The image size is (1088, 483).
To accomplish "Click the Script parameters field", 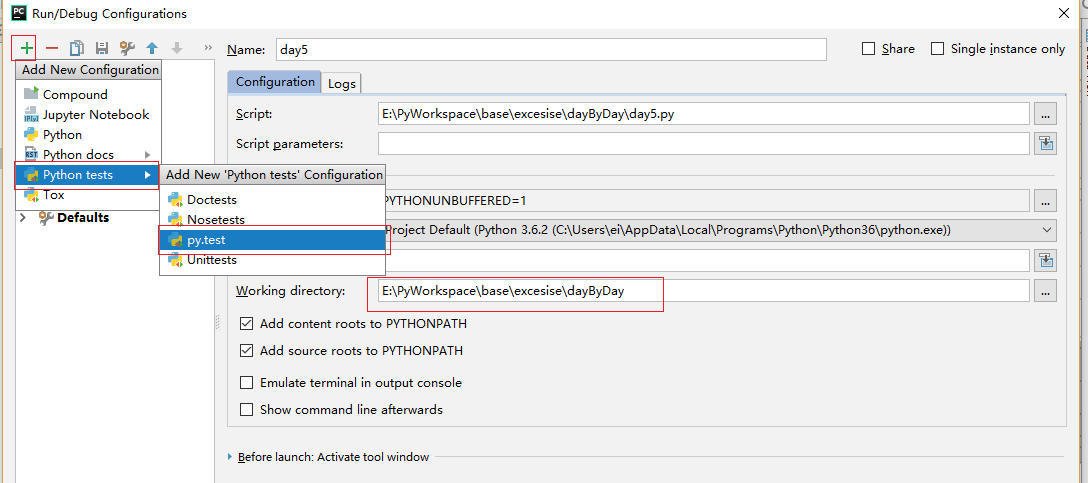I will coord(704,144).
